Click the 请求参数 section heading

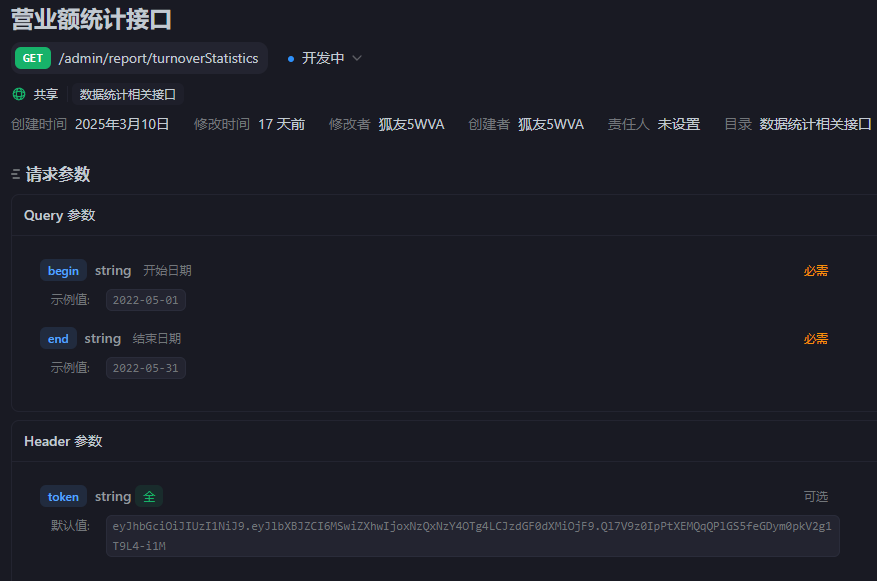pos(58,174)
